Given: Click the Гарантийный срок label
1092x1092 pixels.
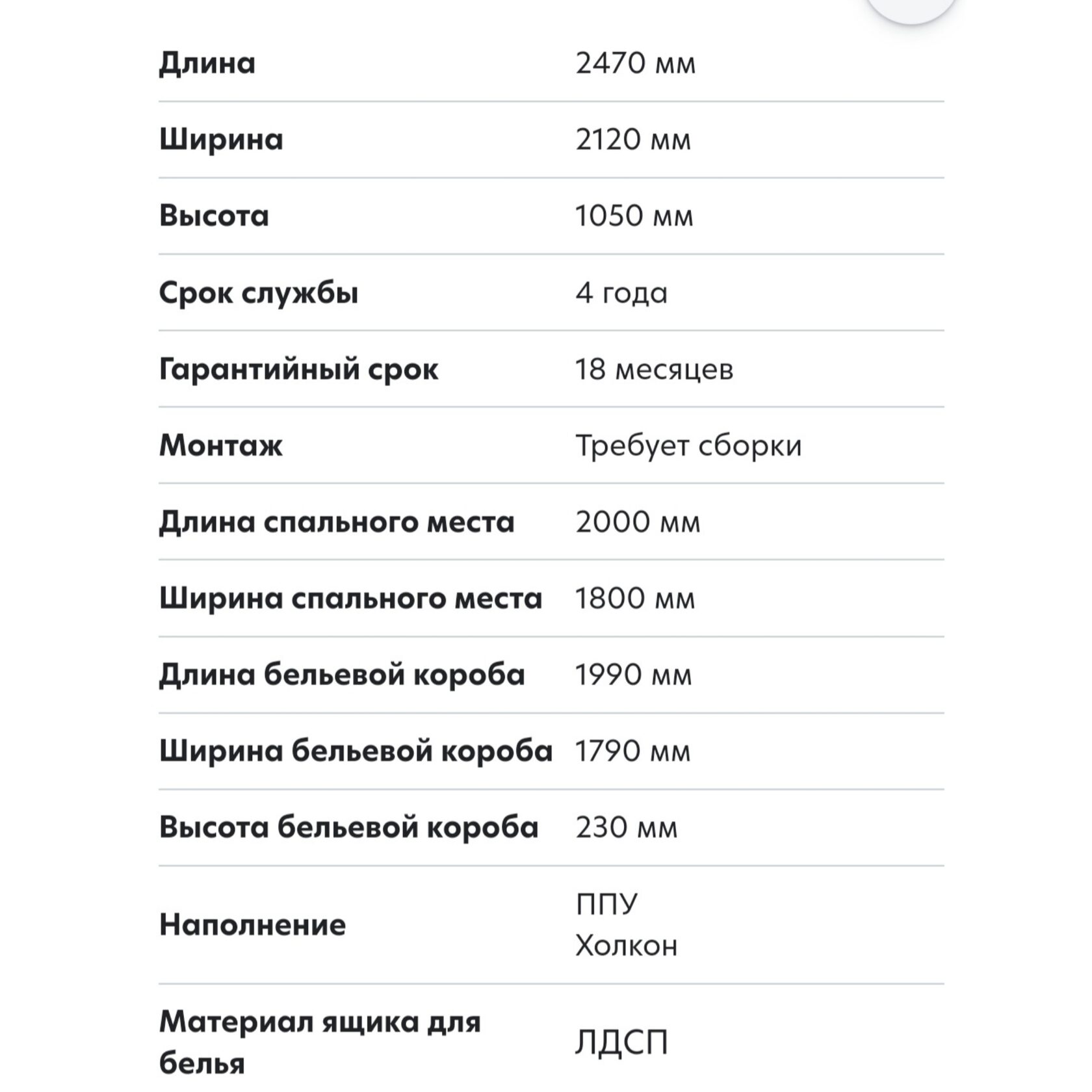Looking at the screenshot, I should pyautogui.click(x=299, y=369).
